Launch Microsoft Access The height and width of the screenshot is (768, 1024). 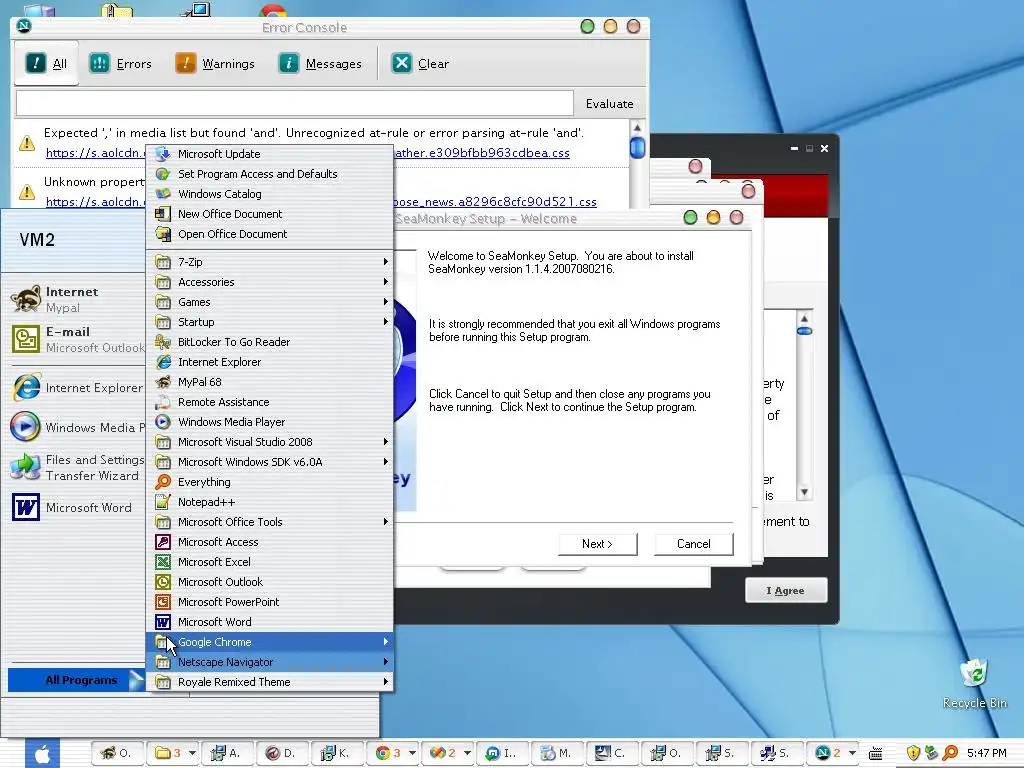click(x=270, y=542)
